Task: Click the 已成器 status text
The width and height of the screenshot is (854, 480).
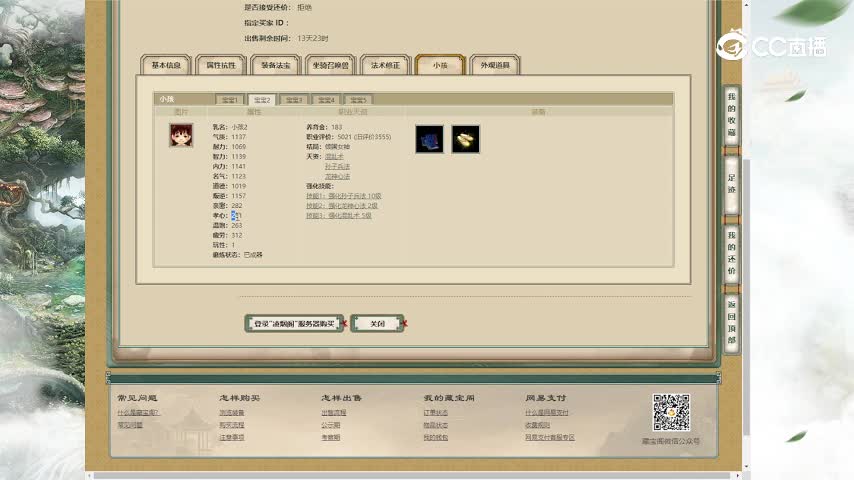Action: [253, 255]
